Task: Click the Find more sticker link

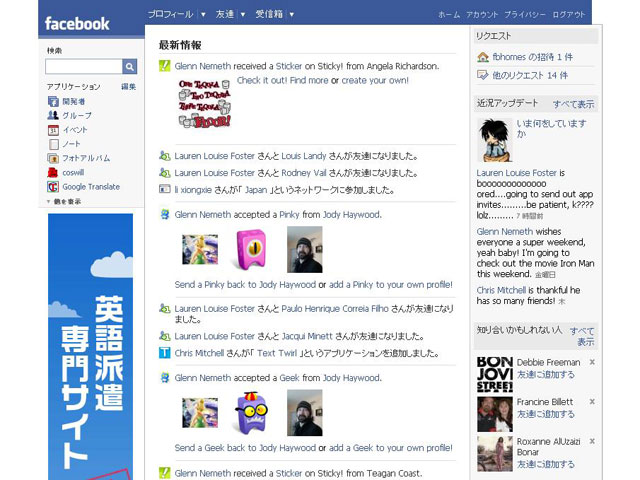Action: click(x=309, y=80)
